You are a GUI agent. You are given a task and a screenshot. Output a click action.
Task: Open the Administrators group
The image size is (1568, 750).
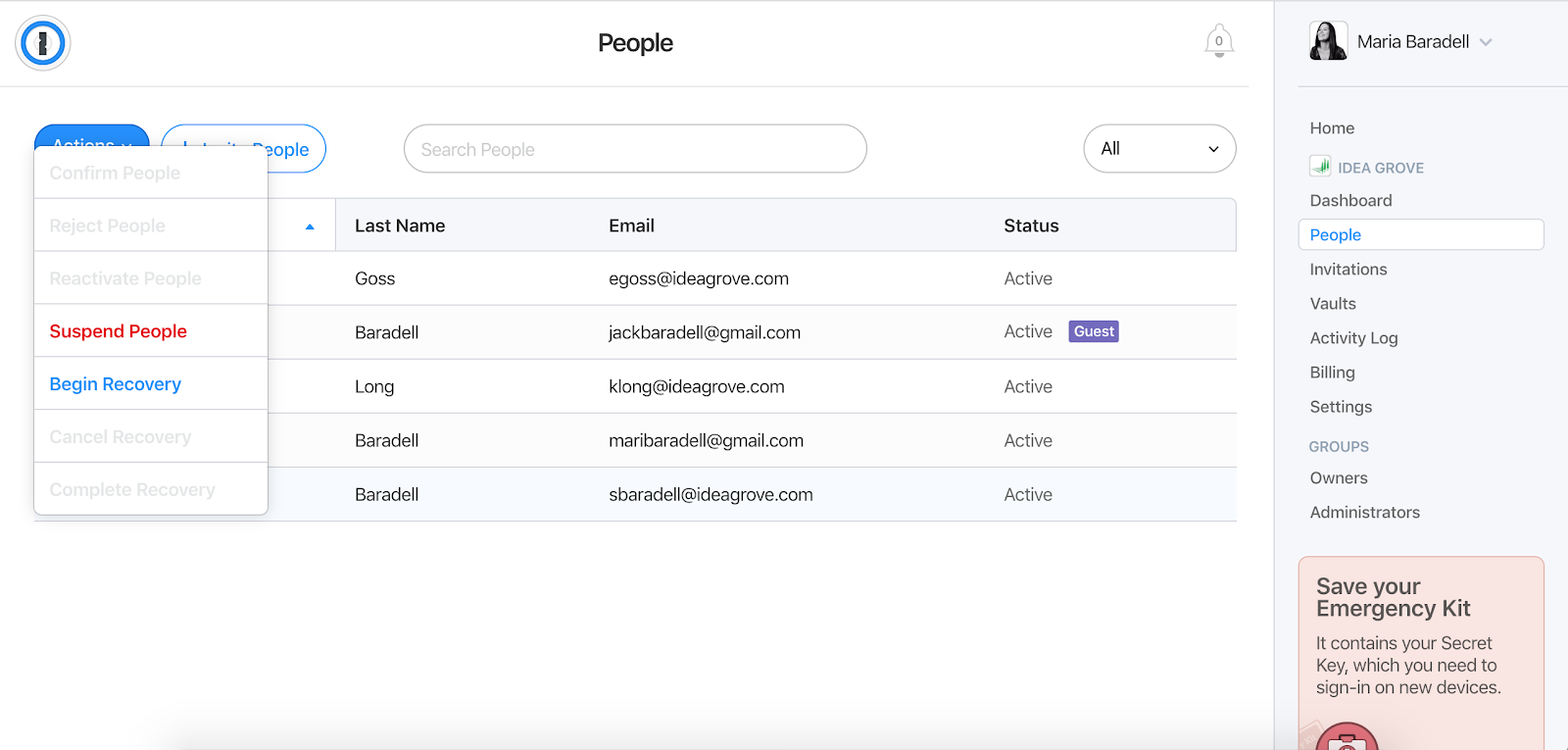click(x=1364, y=513)
